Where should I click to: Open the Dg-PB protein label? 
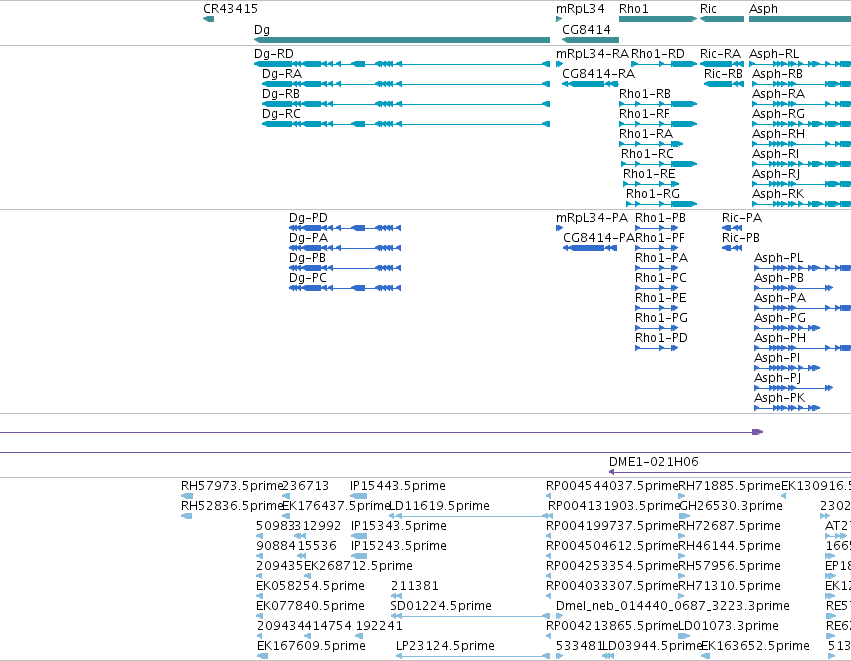tap(307, 258)
